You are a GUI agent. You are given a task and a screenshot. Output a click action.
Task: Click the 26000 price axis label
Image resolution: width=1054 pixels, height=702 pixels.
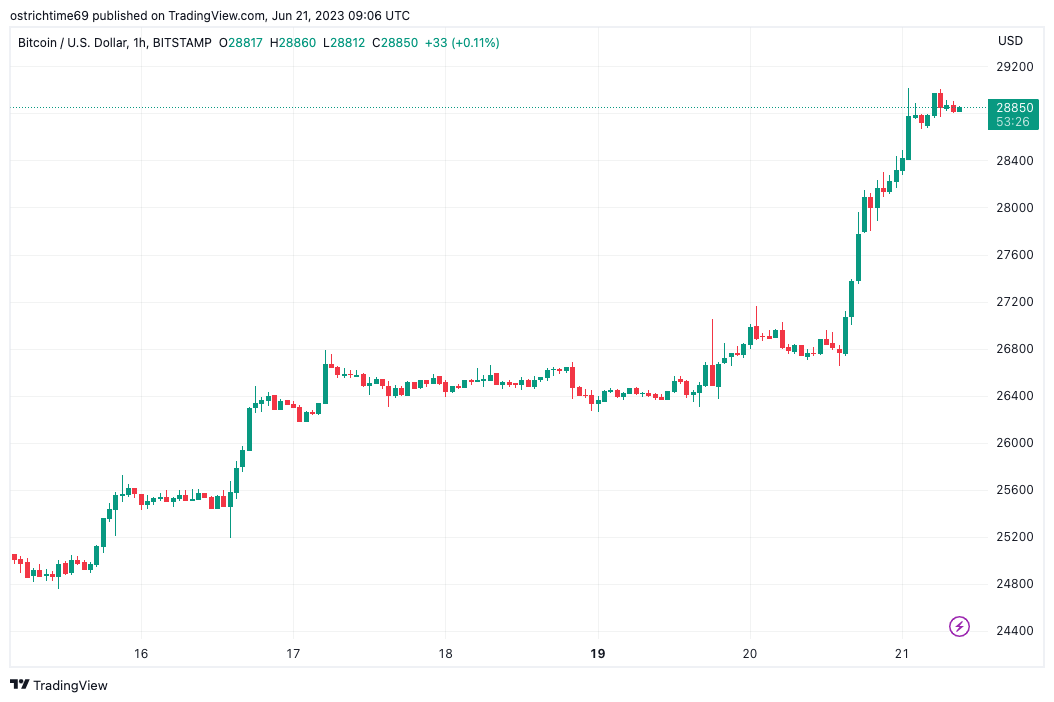click(1015, 443)
